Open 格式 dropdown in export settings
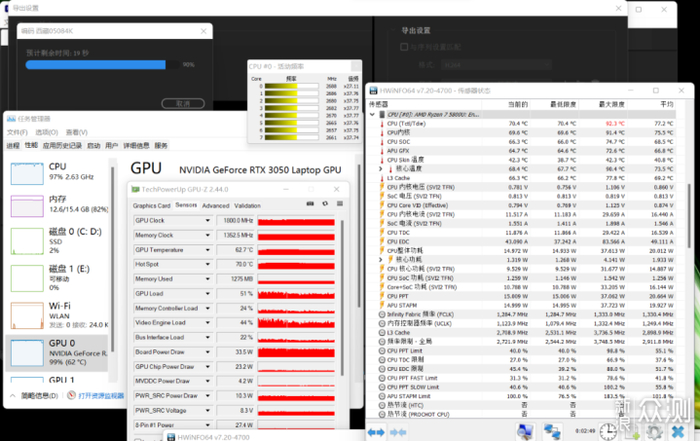 497,65
